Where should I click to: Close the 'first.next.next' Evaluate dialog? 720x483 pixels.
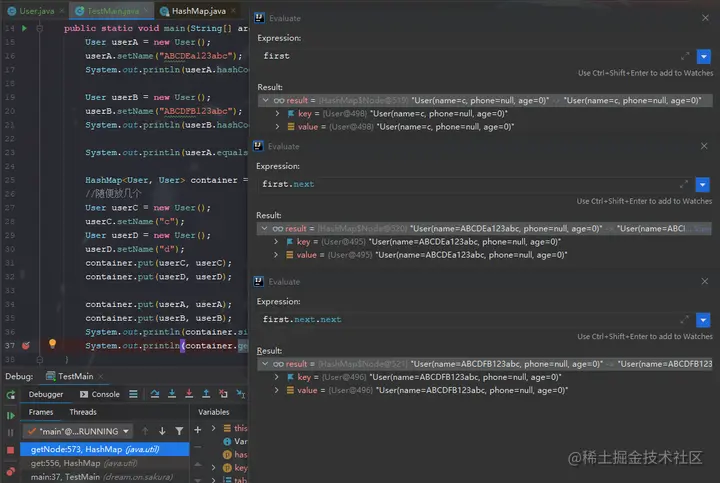[705, 281]
